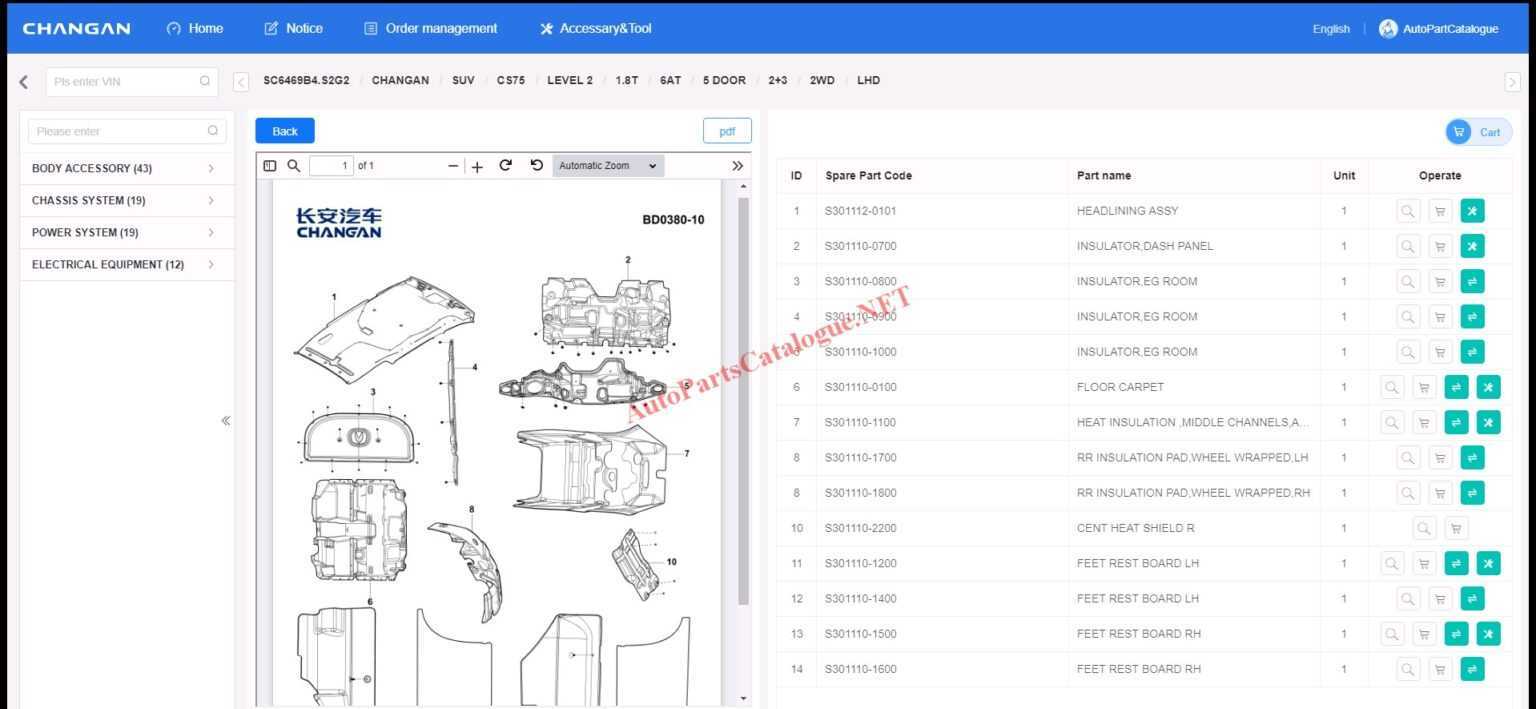Click the Cart icon at top right
The image size is (1536, 709).
point(1477,131)
